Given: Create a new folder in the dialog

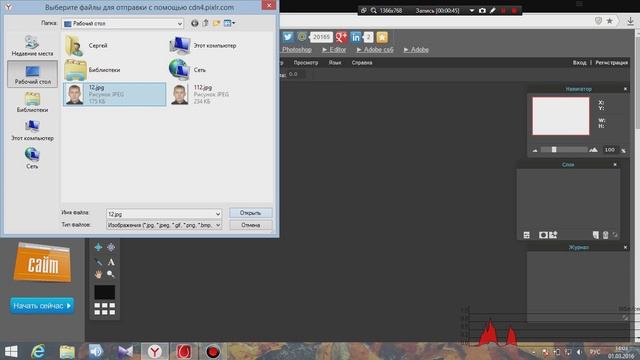Looking at the screenshot, I should coord(216,23).
